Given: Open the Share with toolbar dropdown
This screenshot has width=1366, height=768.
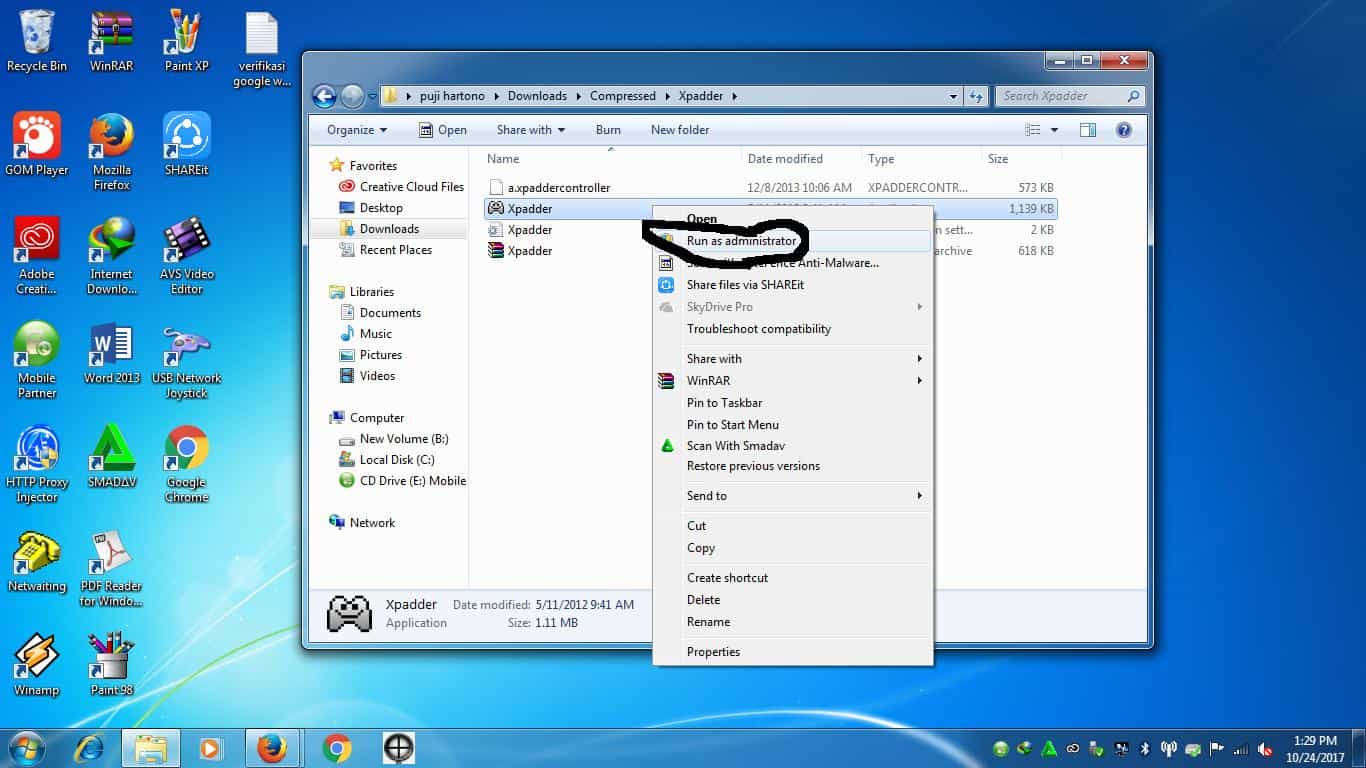Looking at the screenshot, I should tap(531, 130).
